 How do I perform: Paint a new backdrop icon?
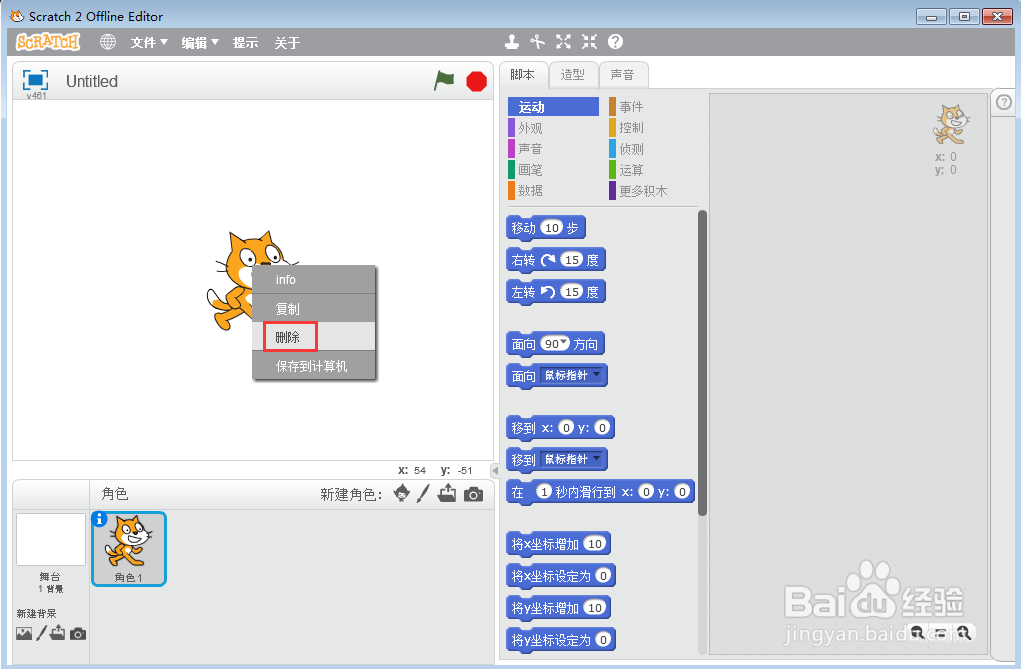tap(42, 633)
